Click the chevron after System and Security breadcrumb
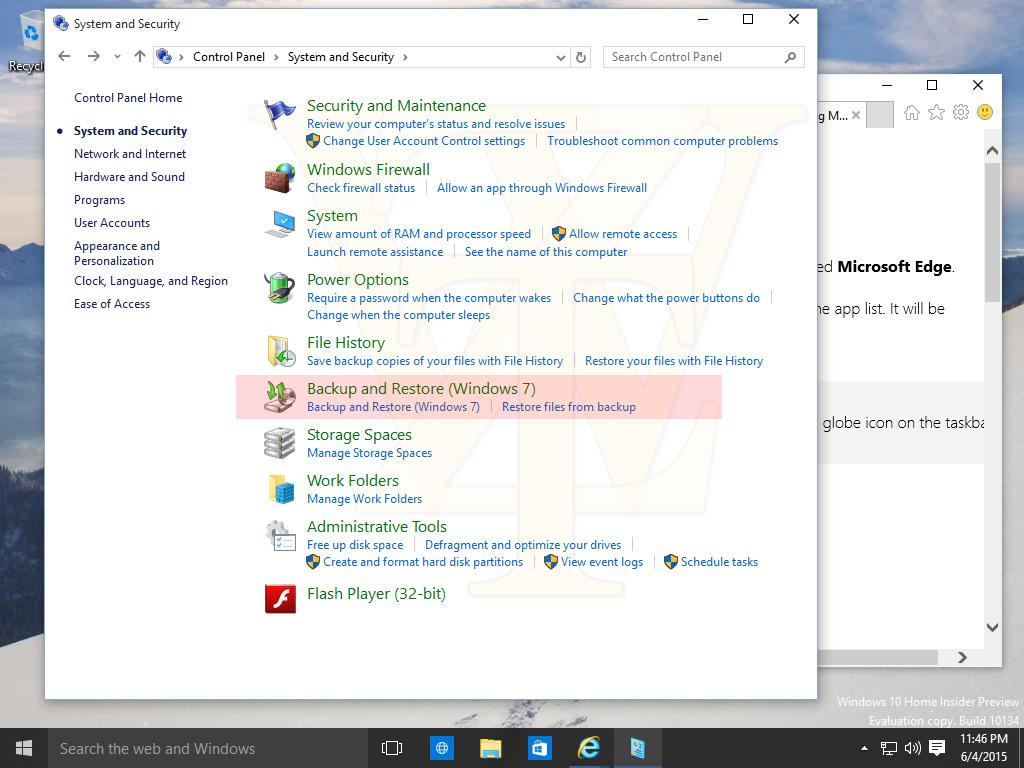 pyautogui.click(x=405, y=57)
